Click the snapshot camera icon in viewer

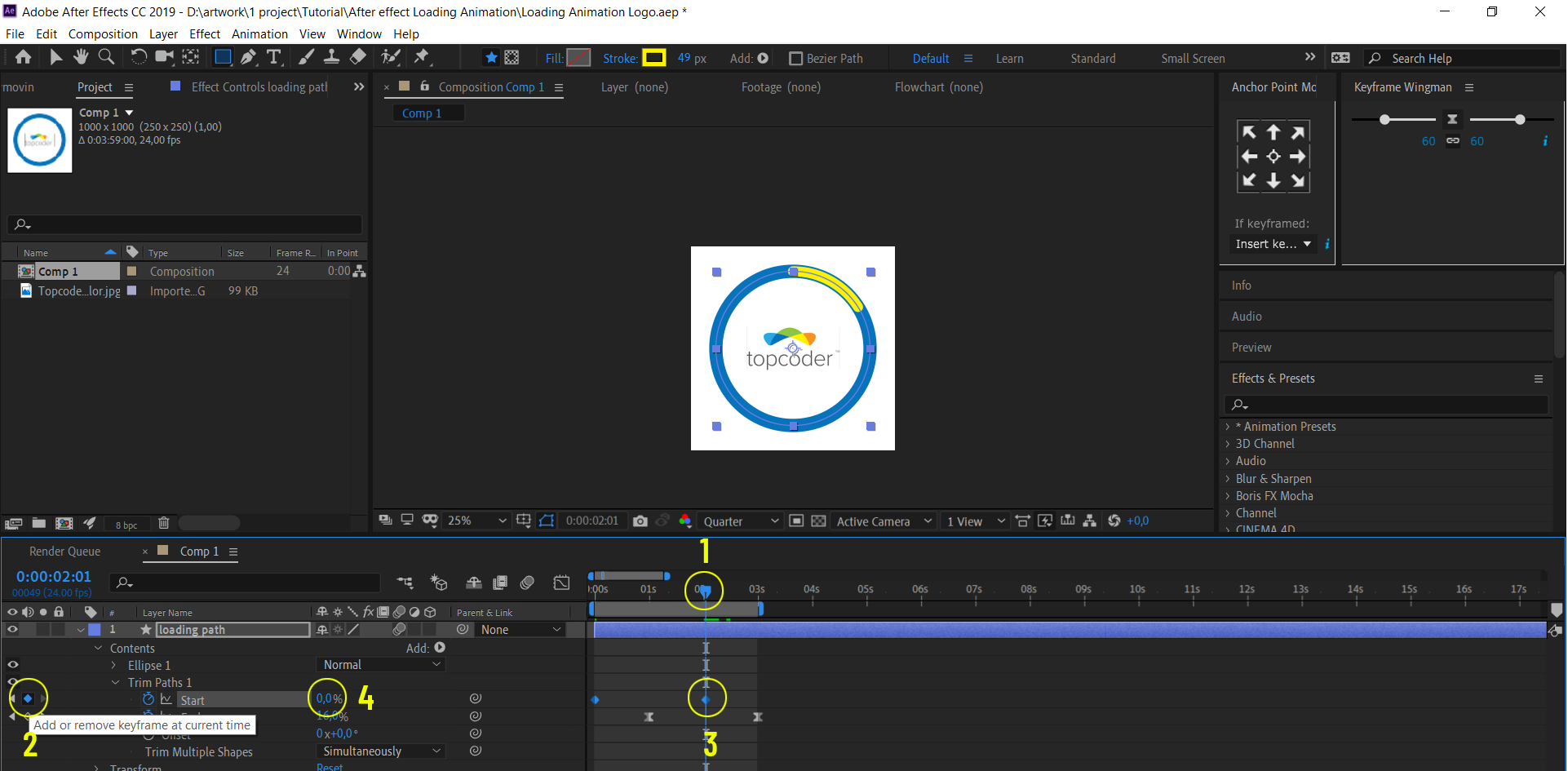point(640,521)
